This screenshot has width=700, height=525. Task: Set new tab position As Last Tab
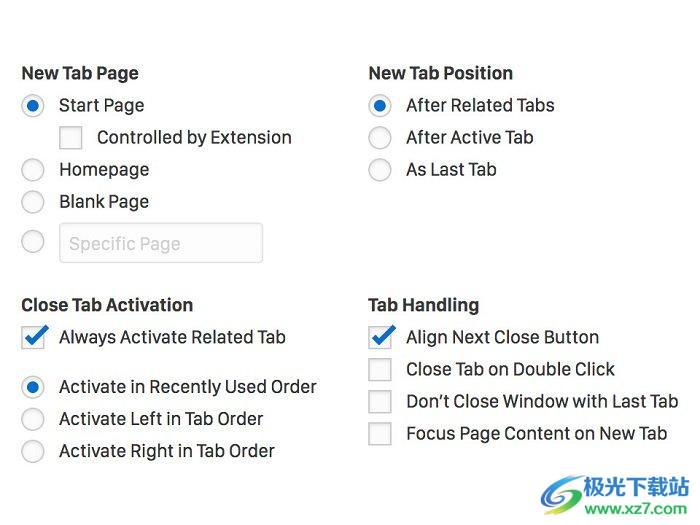(380, 170)
